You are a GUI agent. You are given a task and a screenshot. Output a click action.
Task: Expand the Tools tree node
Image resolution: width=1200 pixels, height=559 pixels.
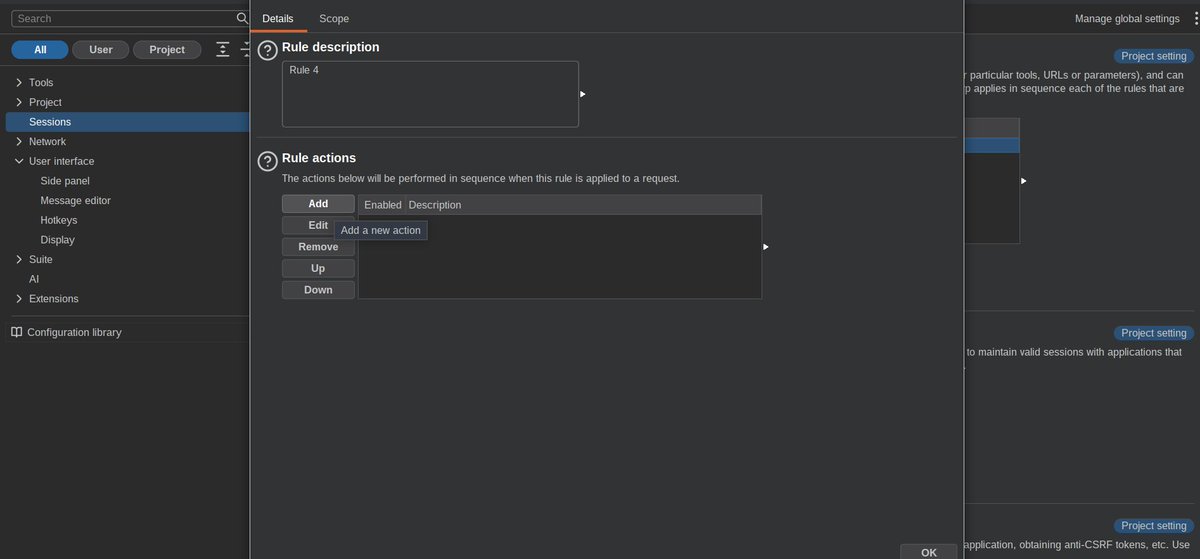point(19,82)
